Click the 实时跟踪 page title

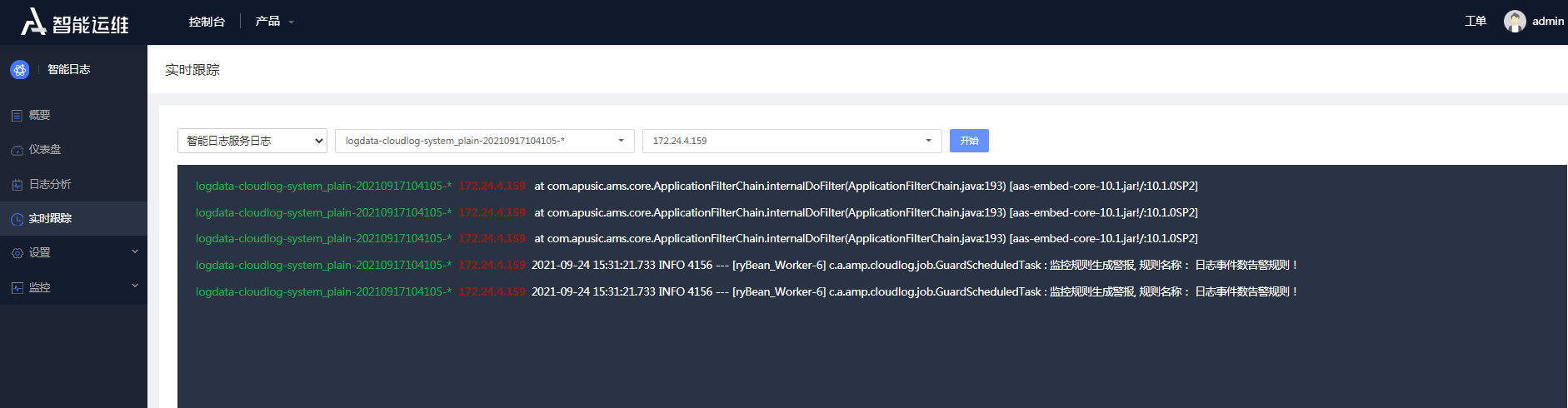pos(192,70)
